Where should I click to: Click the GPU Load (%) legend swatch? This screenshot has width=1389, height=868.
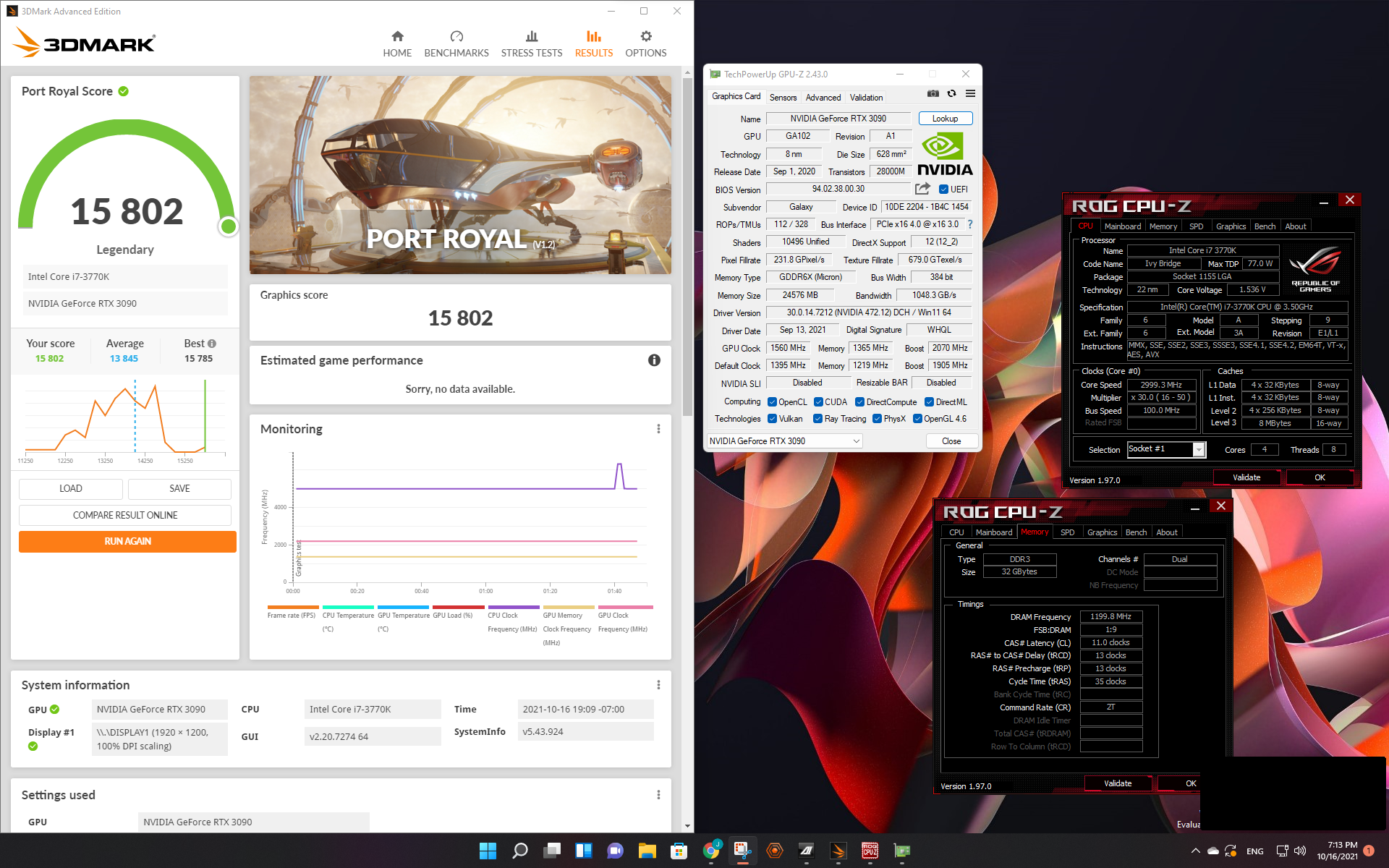click(x=458, y=607)
